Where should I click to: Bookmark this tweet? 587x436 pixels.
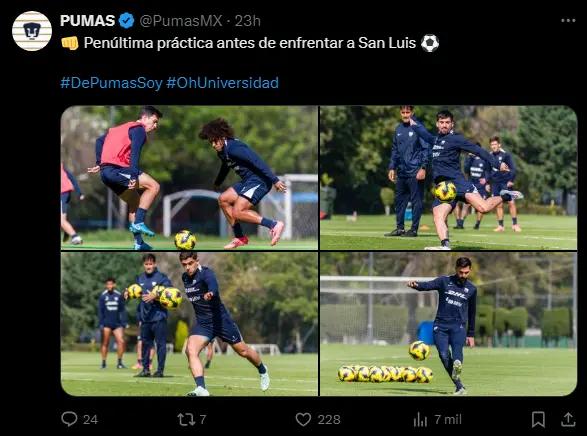(x=538, y=419)
